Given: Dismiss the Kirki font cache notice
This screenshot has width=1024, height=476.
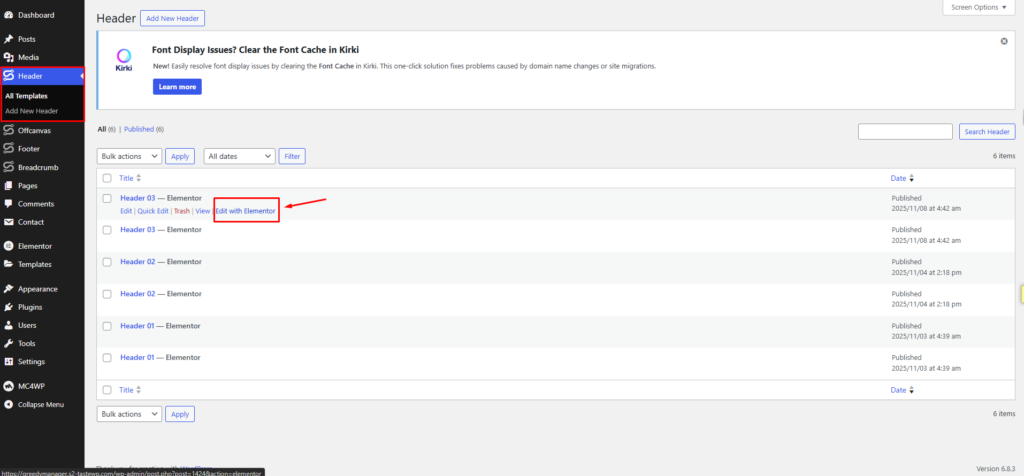Looking at the screenshot, I should click(1003, 41).
